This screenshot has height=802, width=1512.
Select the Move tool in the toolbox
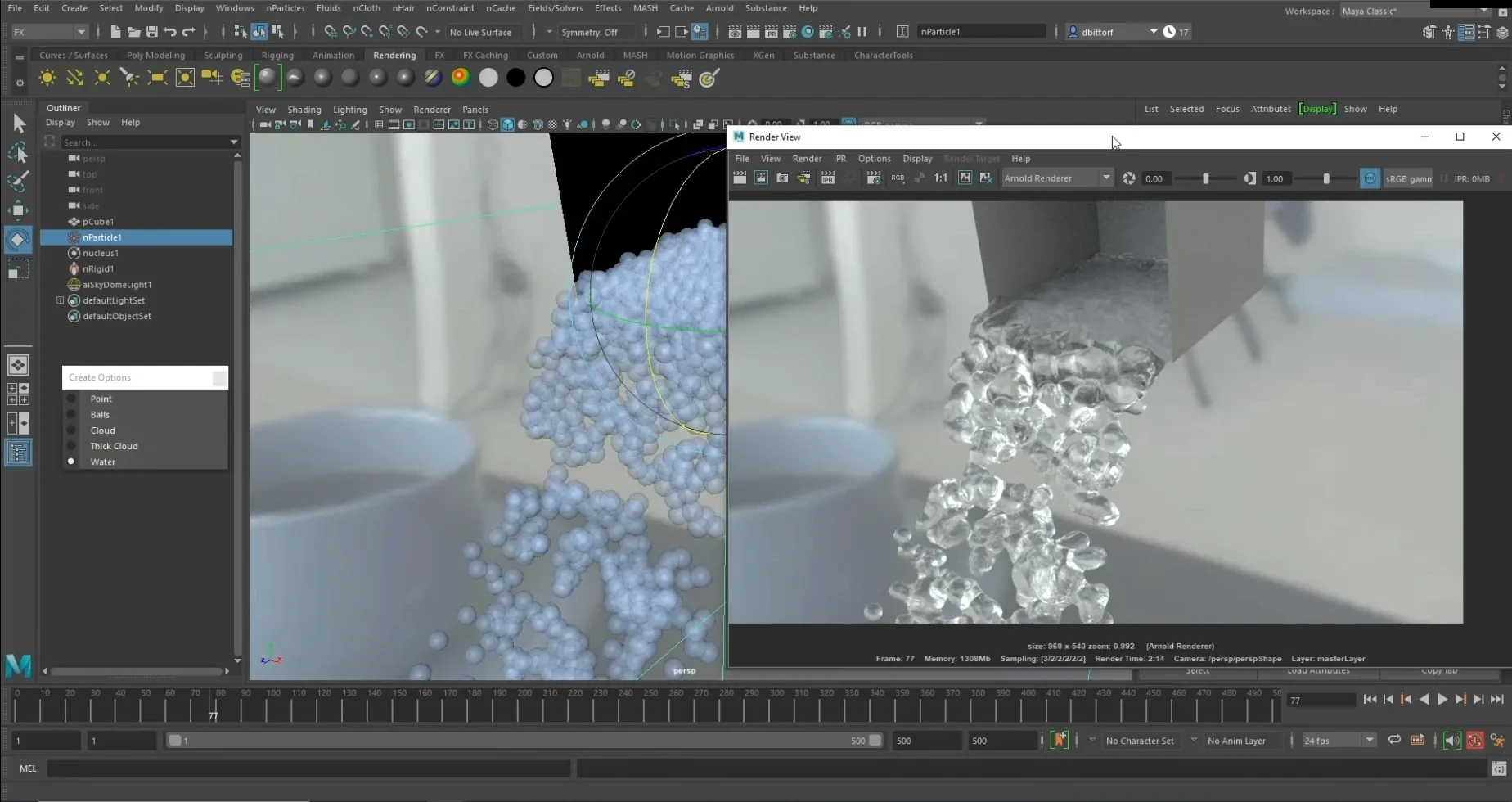(x=18, y=210)
